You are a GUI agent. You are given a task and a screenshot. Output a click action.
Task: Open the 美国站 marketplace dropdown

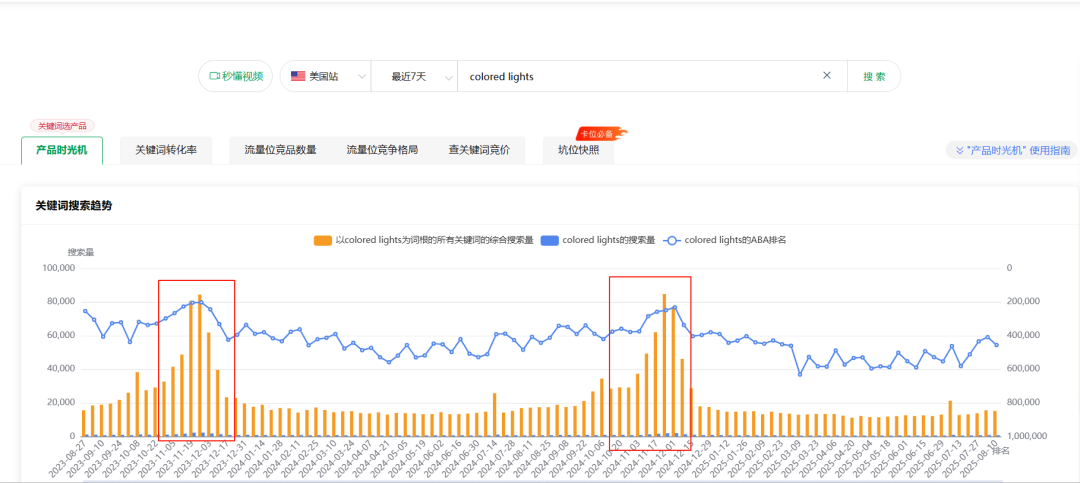(x=325, y=76)
